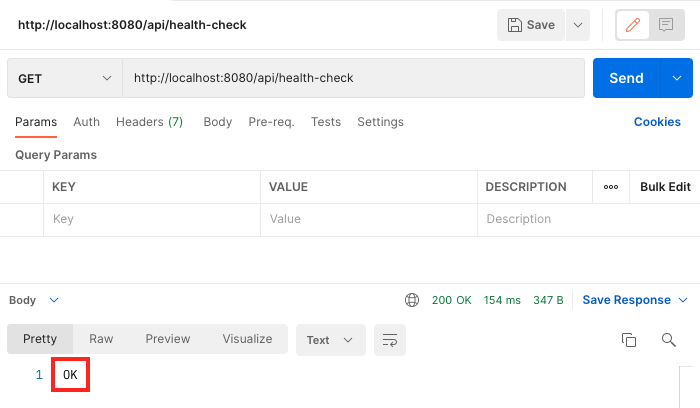This screenshot has height=408, width=700.
Task: Expand the response Body dropdown
Action: pyautogui.click(x=34, y=300)
